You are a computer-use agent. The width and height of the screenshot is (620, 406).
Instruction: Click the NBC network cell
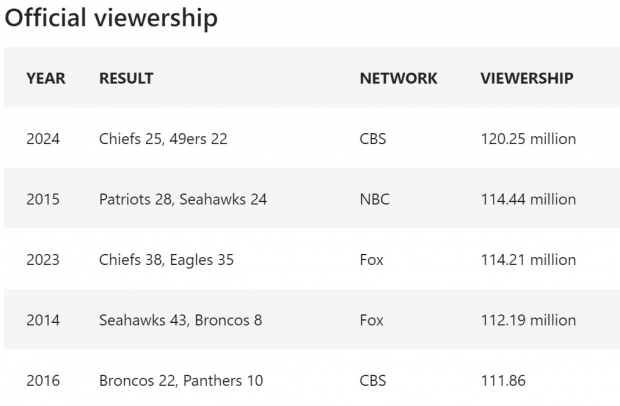click(x=374, y=199)
